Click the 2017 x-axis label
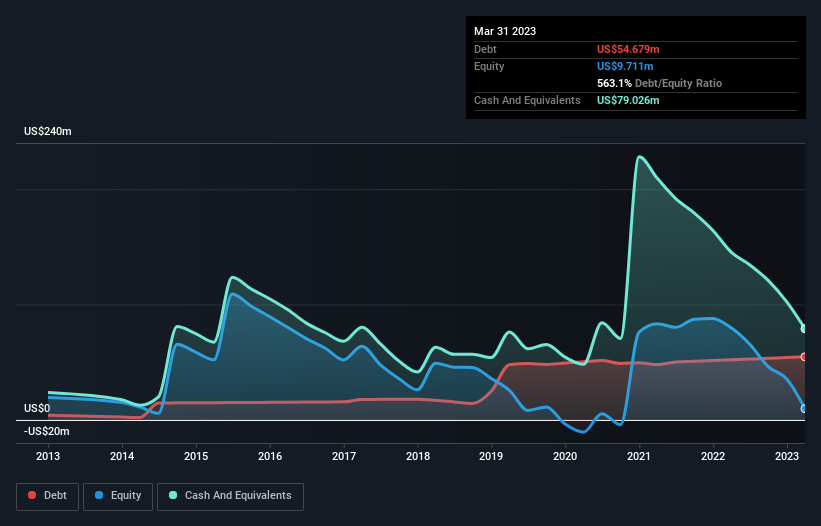The height and width of the screenshot is (526, 821). coord(344,456)
